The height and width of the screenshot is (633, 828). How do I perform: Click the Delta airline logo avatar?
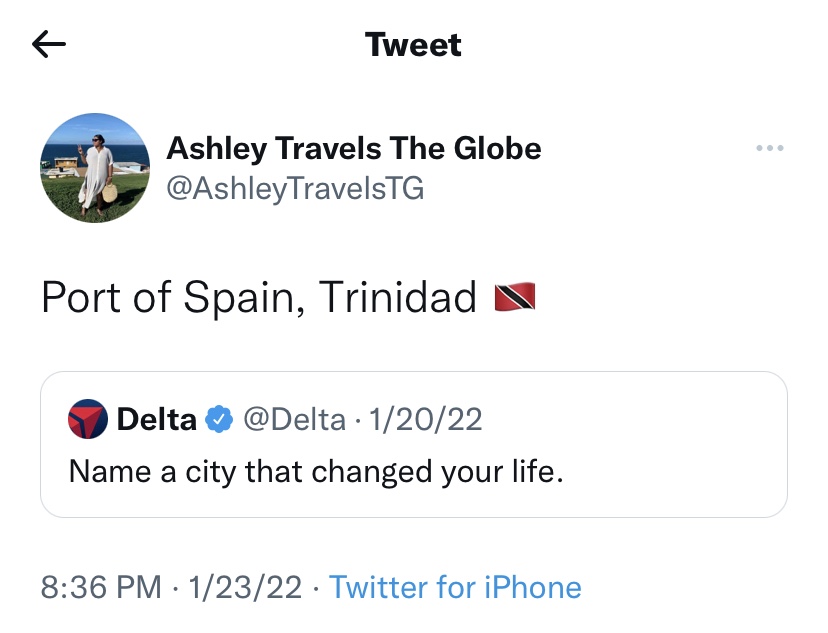pyautogui.click(x=88, y=419)
